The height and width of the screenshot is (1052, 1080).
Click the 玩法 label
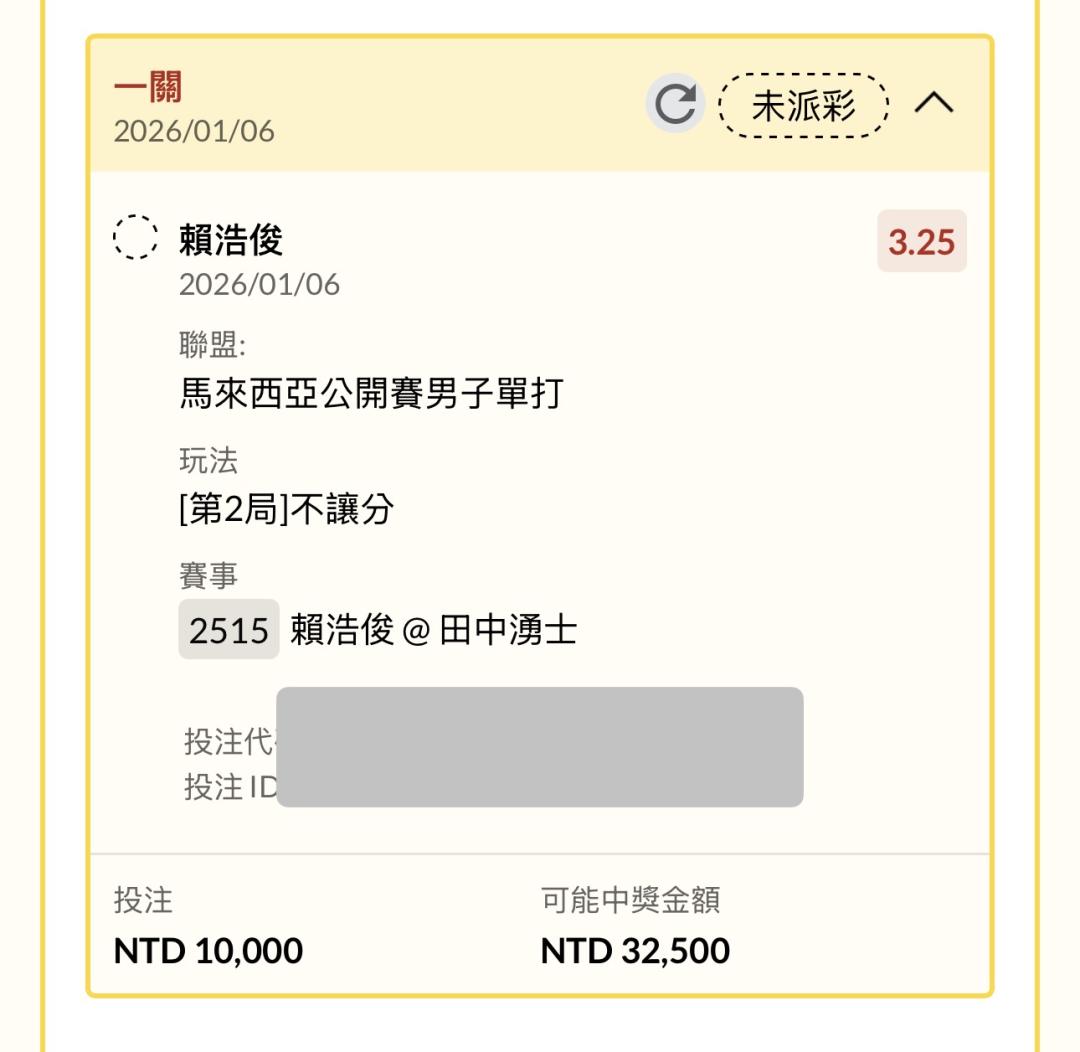pos(208,461)
